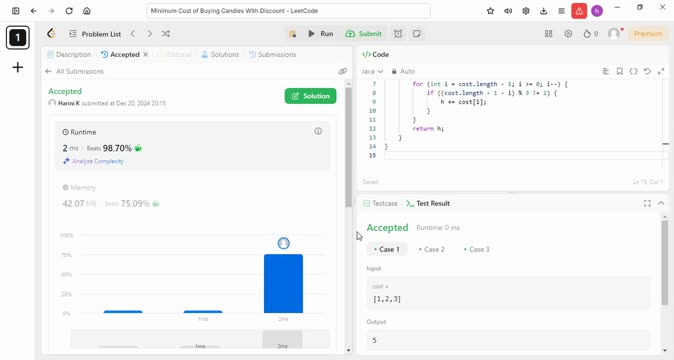674x360 pixels.
Task: Open the purple browser profile avatar
Action: 597,11
